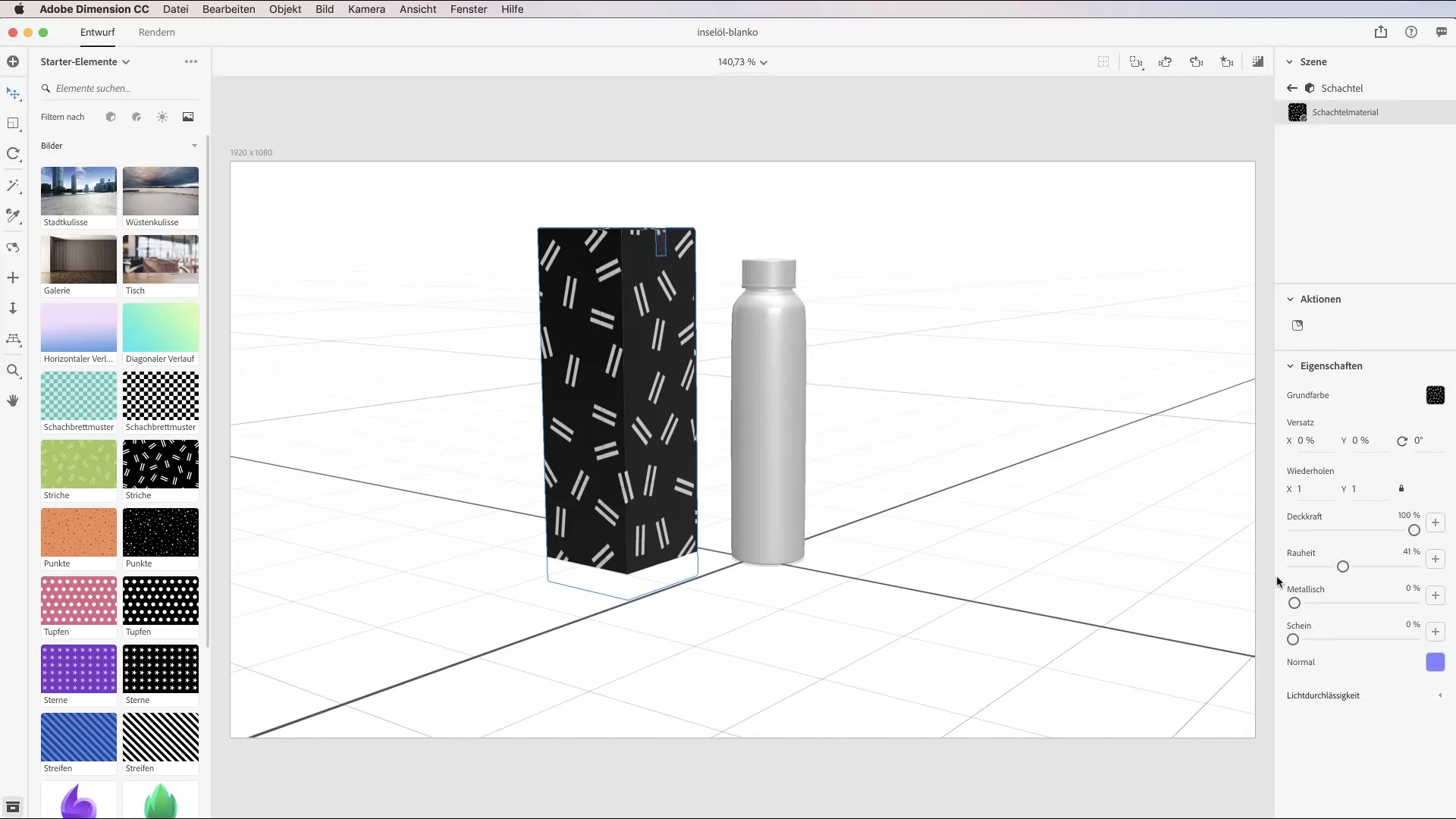This screenshot has height=819, width=1456.
Task: Select the eyedropper sampler tool
Action: tap(13, 216)
